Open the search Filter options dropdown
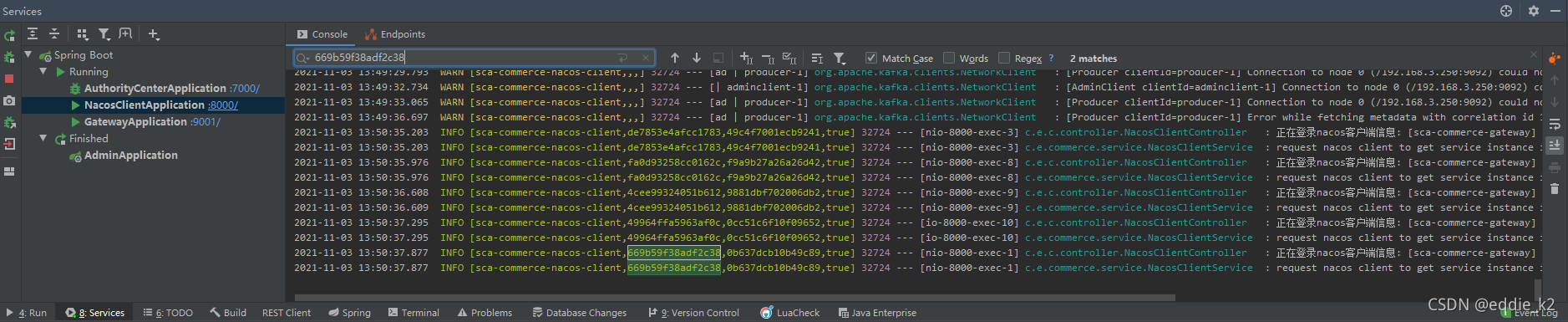Screen dimensions: 1568x322 pyautogui.click(x=840, y=58)
